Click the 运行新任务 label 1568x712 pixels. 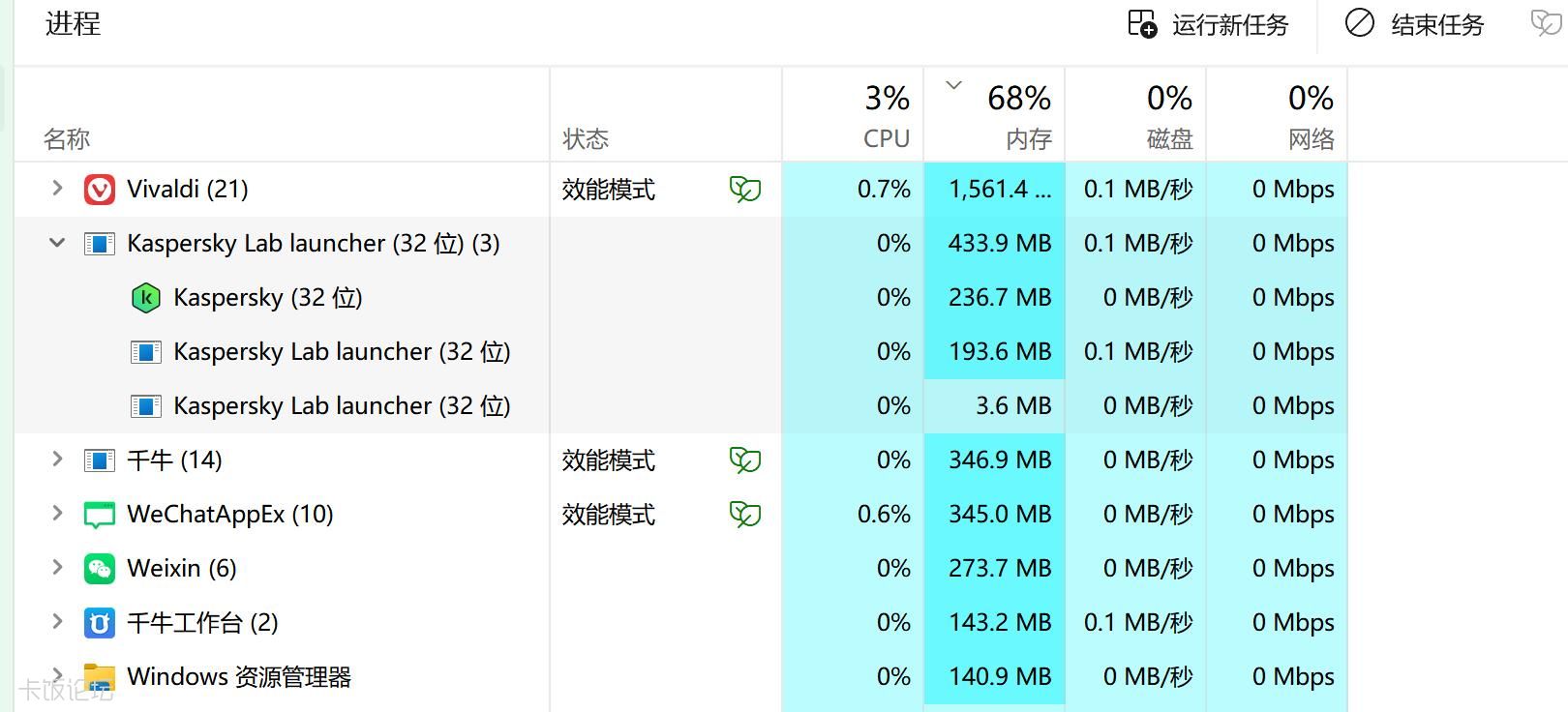1230,25
